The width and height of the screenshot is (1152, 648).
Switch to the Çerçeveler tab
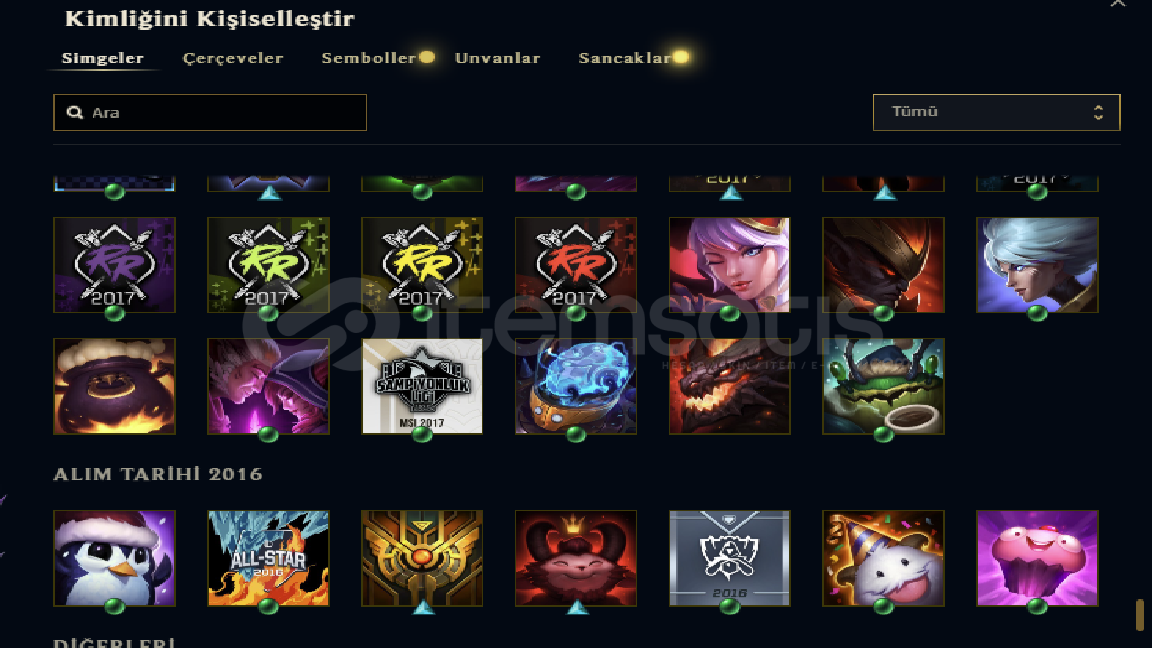pyautogui.click(x=233, y=58)
